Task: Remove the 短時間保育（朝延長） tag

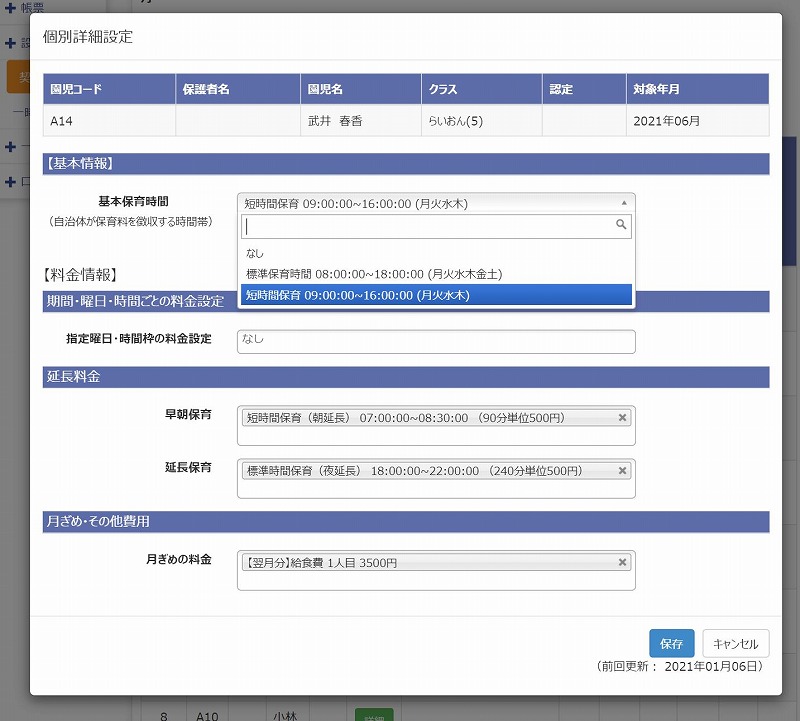Action: tap(622, 417)
